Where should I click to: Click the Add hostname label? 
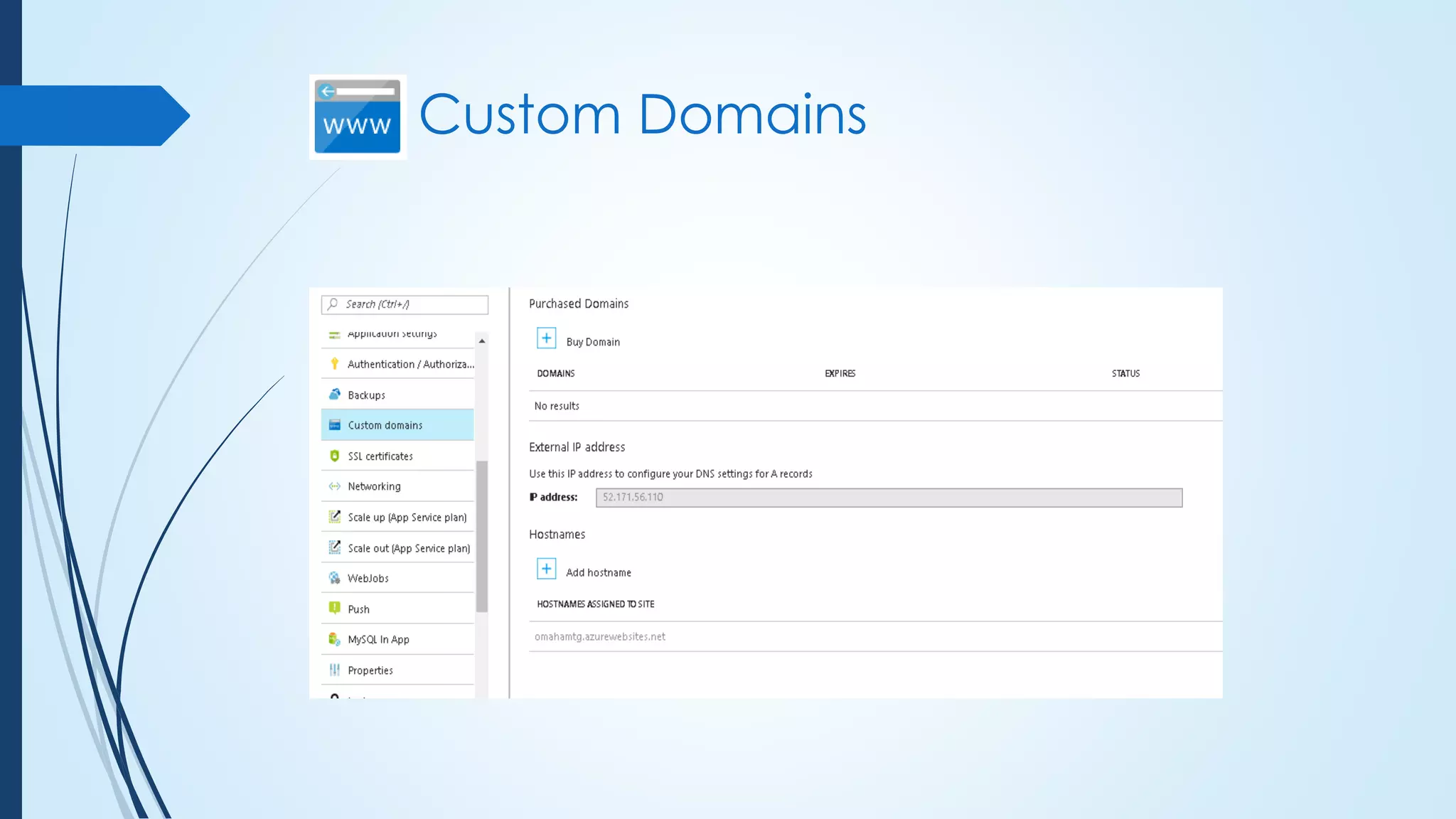(599, 572)
